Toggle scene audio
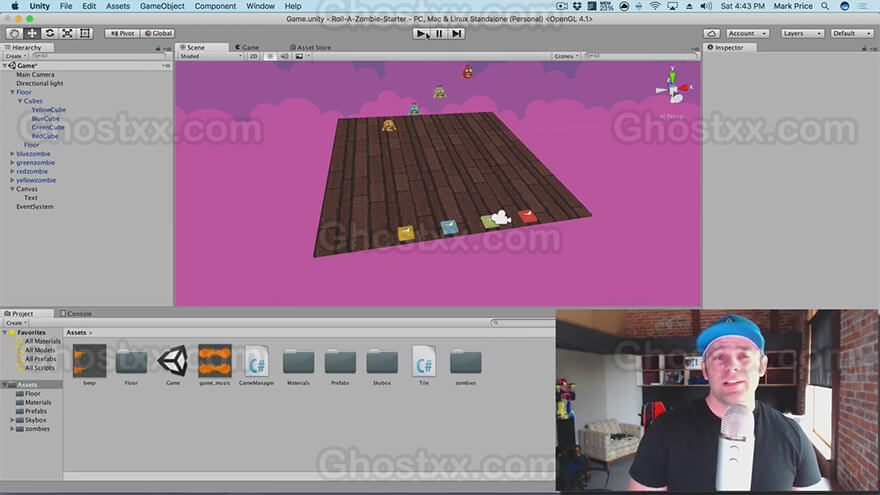Viewport: 880px width, 495px height. (284, 56)
